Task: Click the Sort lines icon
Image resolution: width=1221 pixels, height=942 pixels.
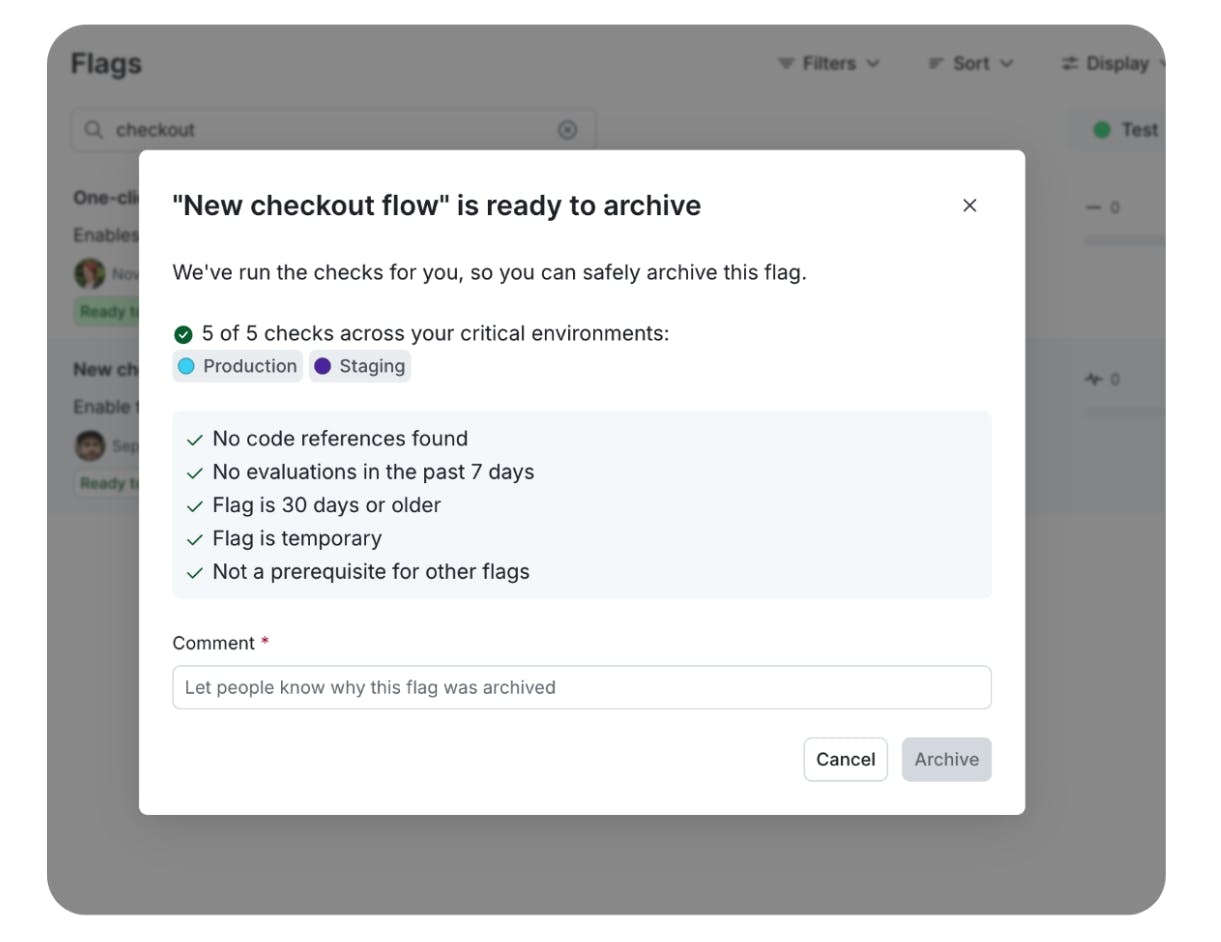Action: click(936, 64)
